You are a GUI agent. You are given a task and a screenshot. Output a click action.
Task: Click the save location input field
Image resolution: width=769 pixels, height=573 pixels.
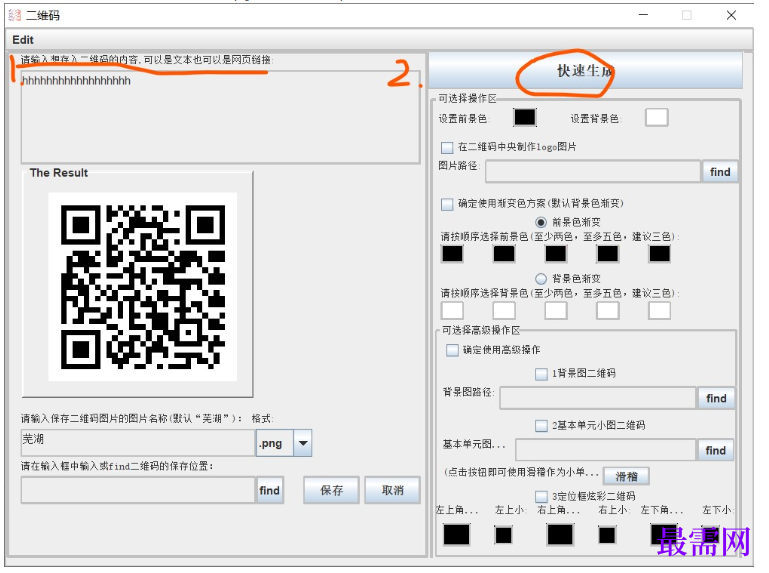[138, 490]
